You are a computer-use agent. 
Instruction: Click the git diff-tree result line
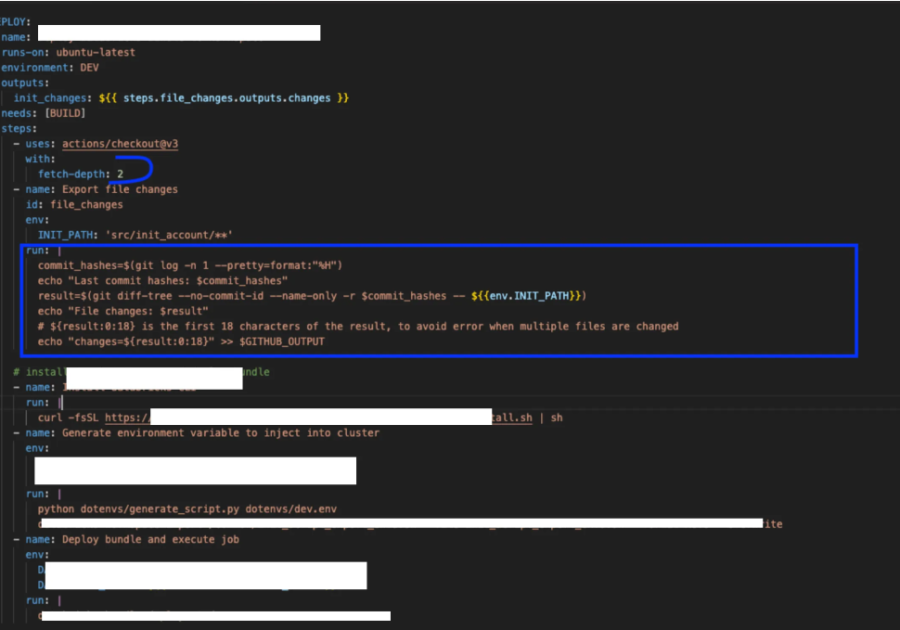click(x=310, y=296)
